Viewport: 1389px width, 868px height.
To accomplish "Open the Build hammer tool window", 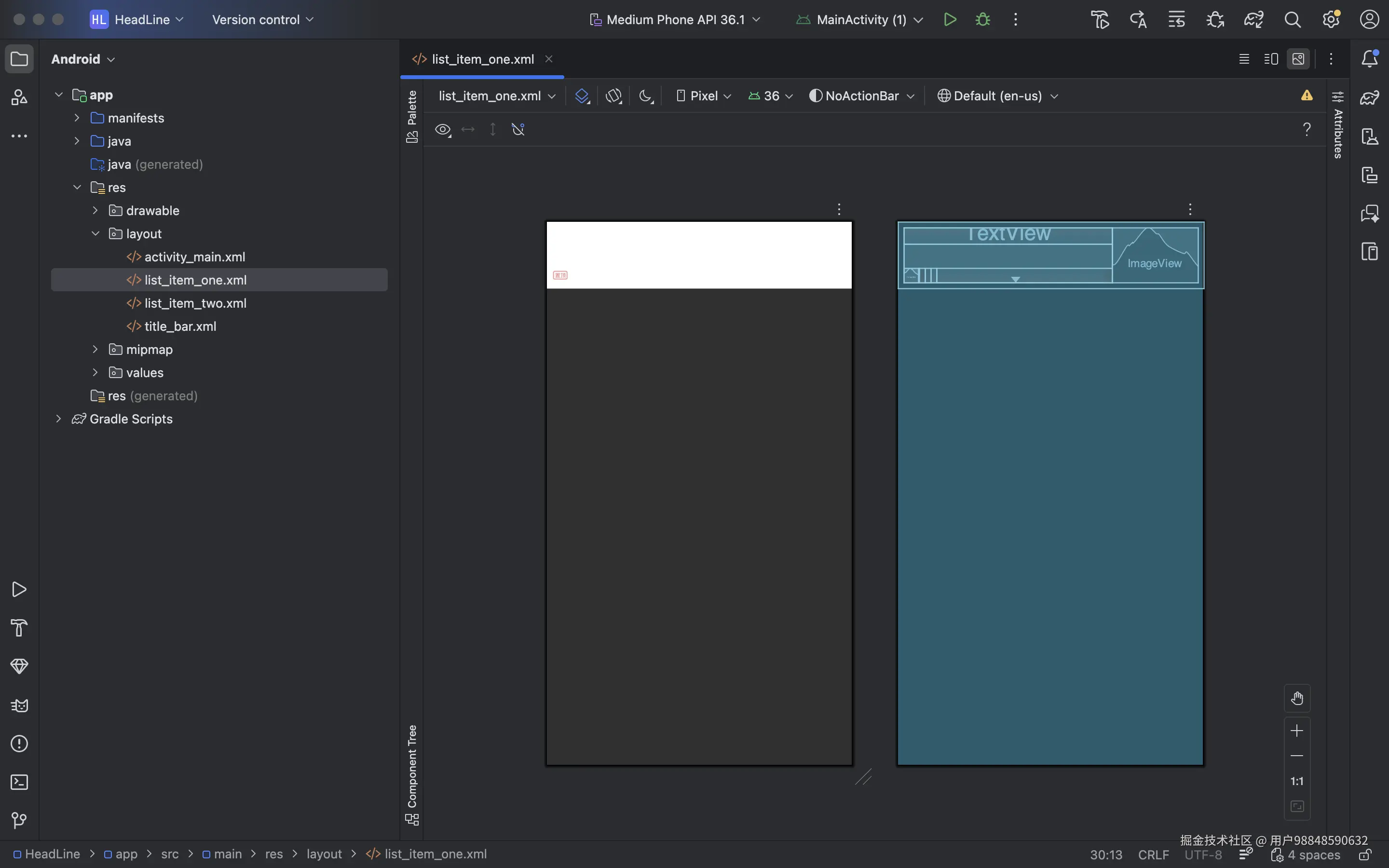I will pos(19,627).
